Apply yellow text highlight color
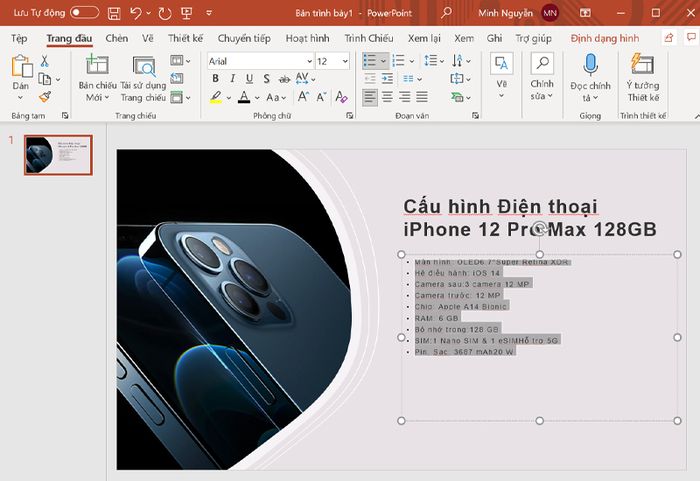The width and height of the screenshot is (700, 481). 216,97
